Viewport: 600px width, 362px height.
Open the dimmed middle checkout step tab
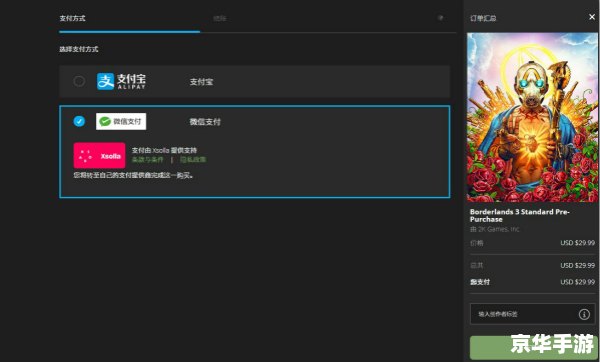pos(220,18)
